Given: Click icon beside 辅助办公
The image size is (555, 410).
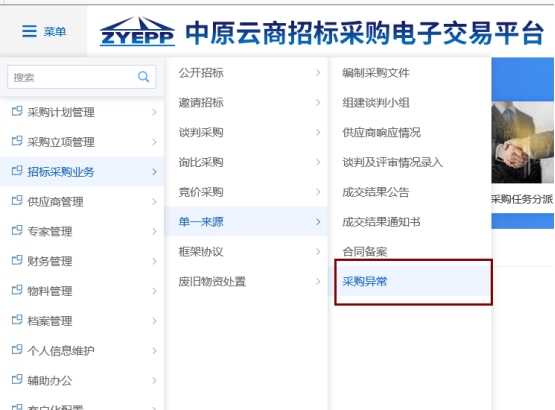Looking at the screenshot, I should coord(17,380).
